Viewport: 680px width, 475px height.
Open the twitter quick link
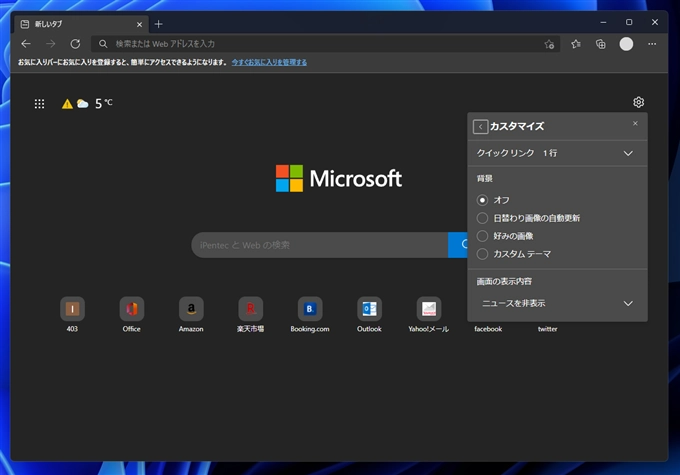[547, 329]
